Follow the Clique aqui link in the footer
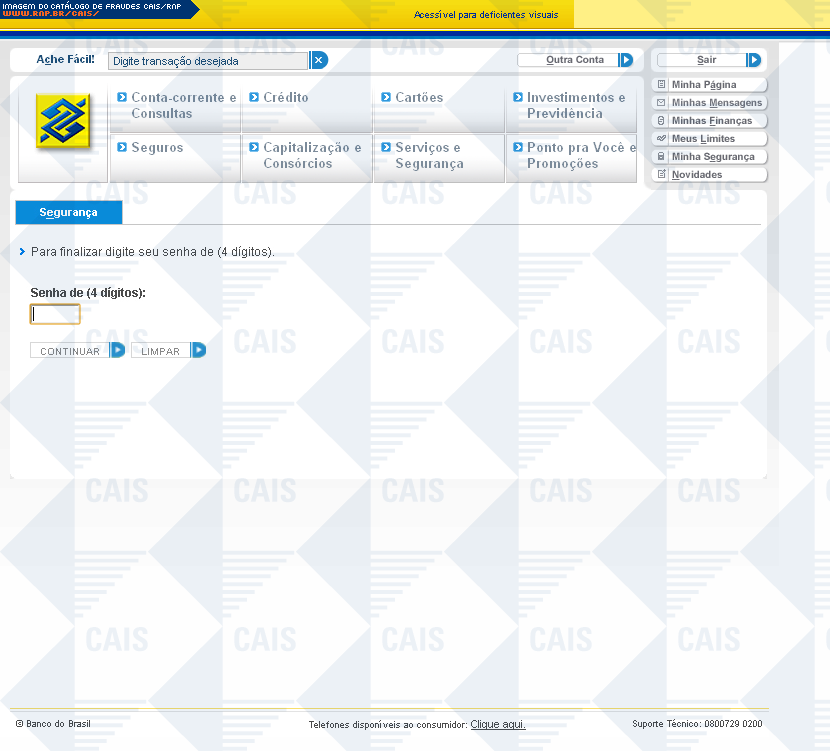Screen dimensions: 830x751 497,724
